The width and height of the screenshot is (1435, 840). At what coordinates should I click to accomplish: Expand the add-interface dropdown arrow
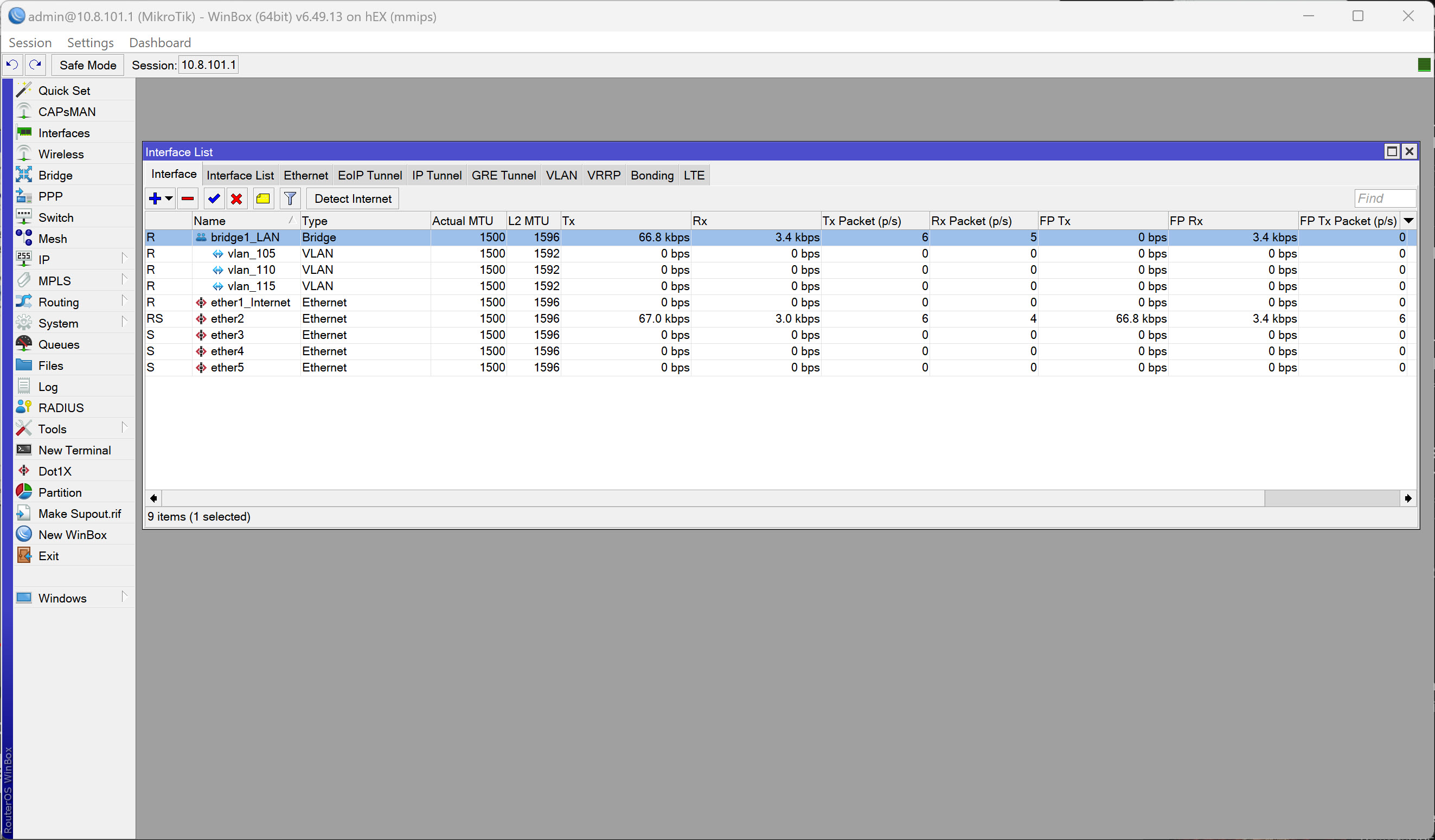click(169, 199)
